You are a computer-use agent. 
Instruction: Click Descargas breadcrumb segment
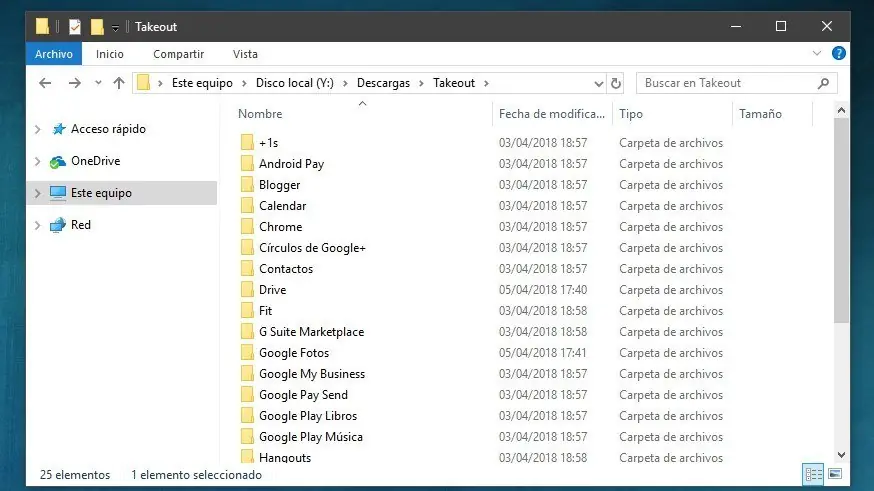pyautogui.click(x=383, y=83)
